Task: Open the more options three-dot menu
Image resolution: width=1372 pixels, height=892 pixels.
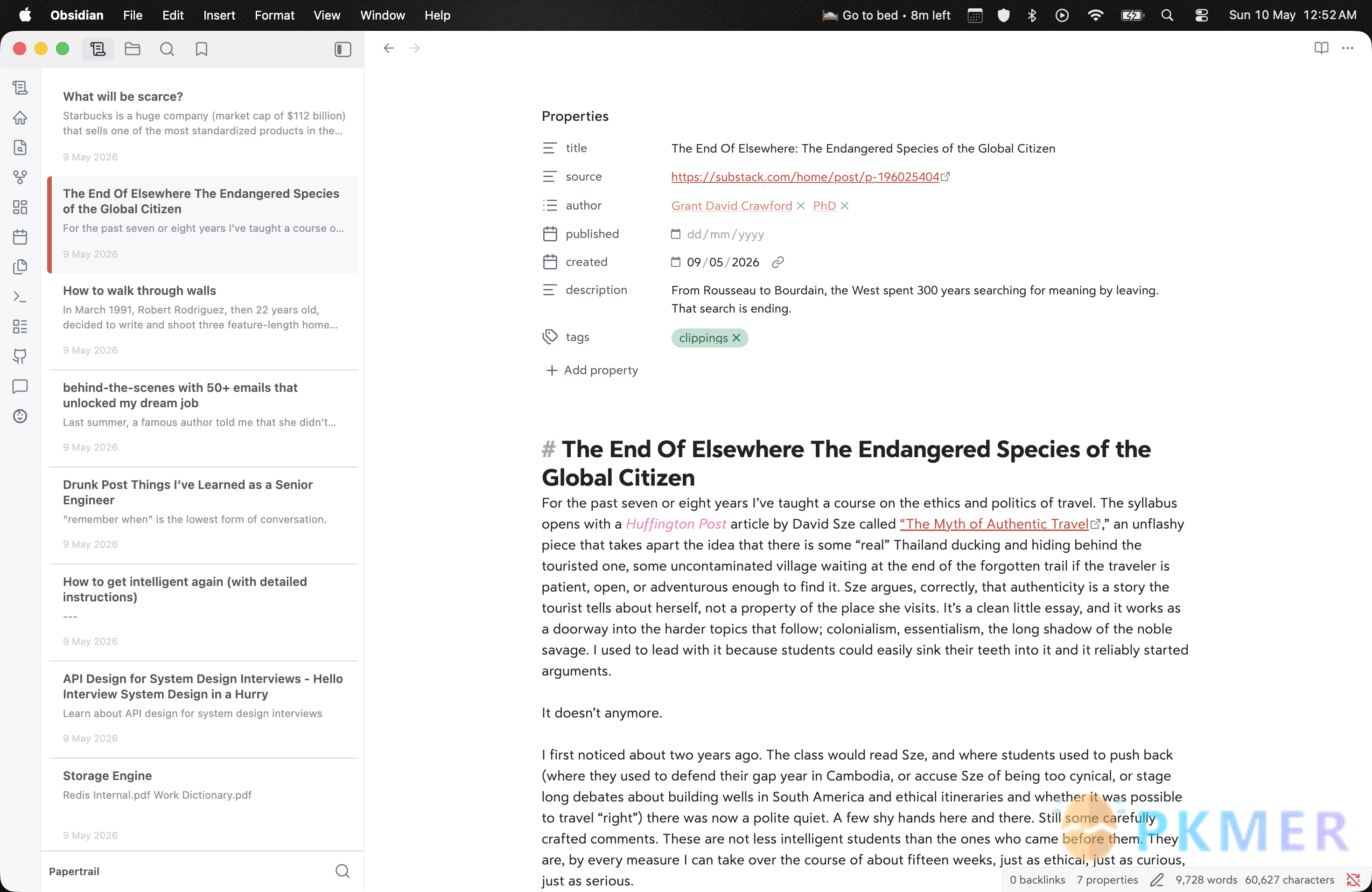Action: 1347,48
